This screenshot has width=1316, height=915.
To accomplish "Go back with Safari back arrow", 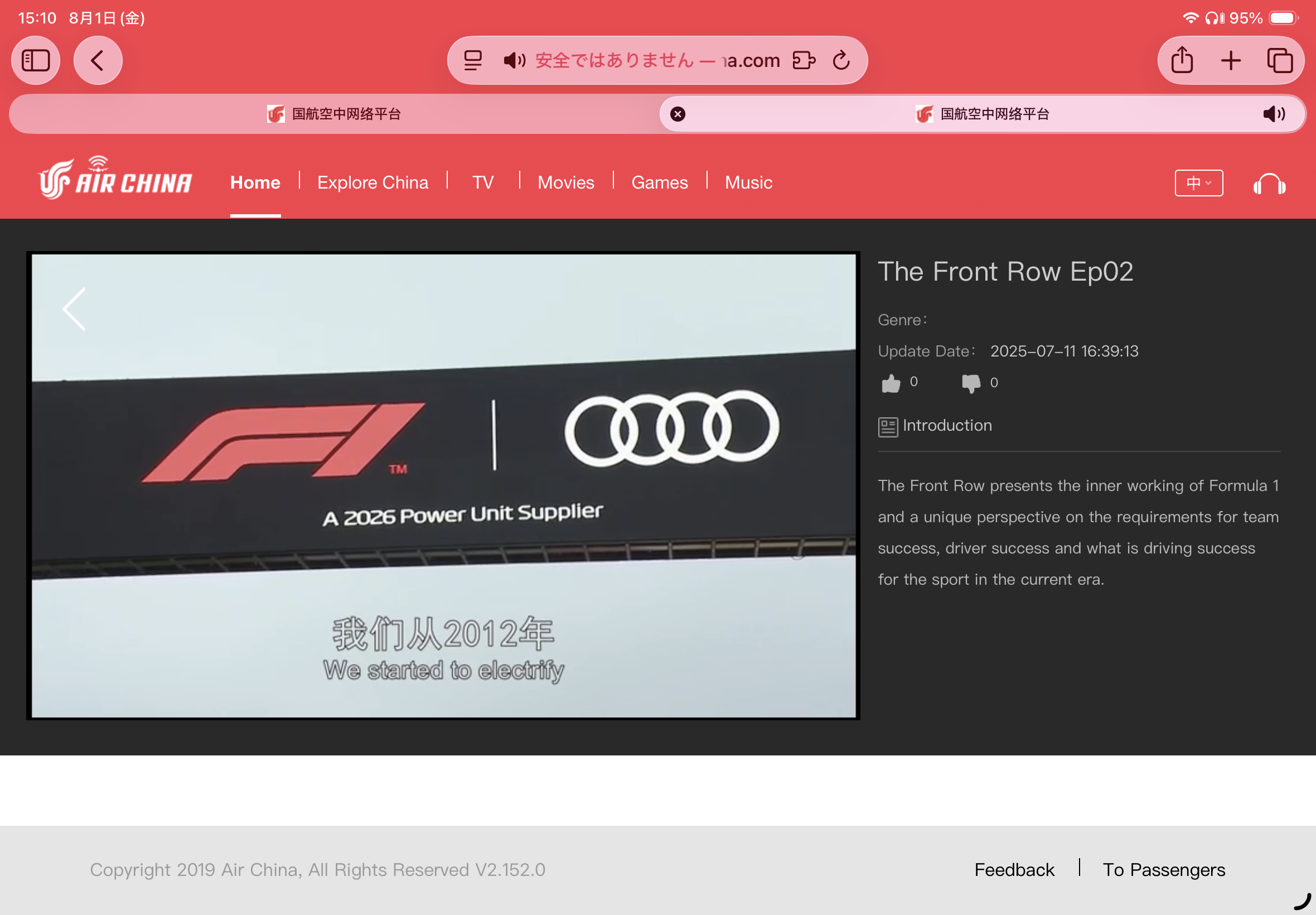I will [x=98, y=60].
